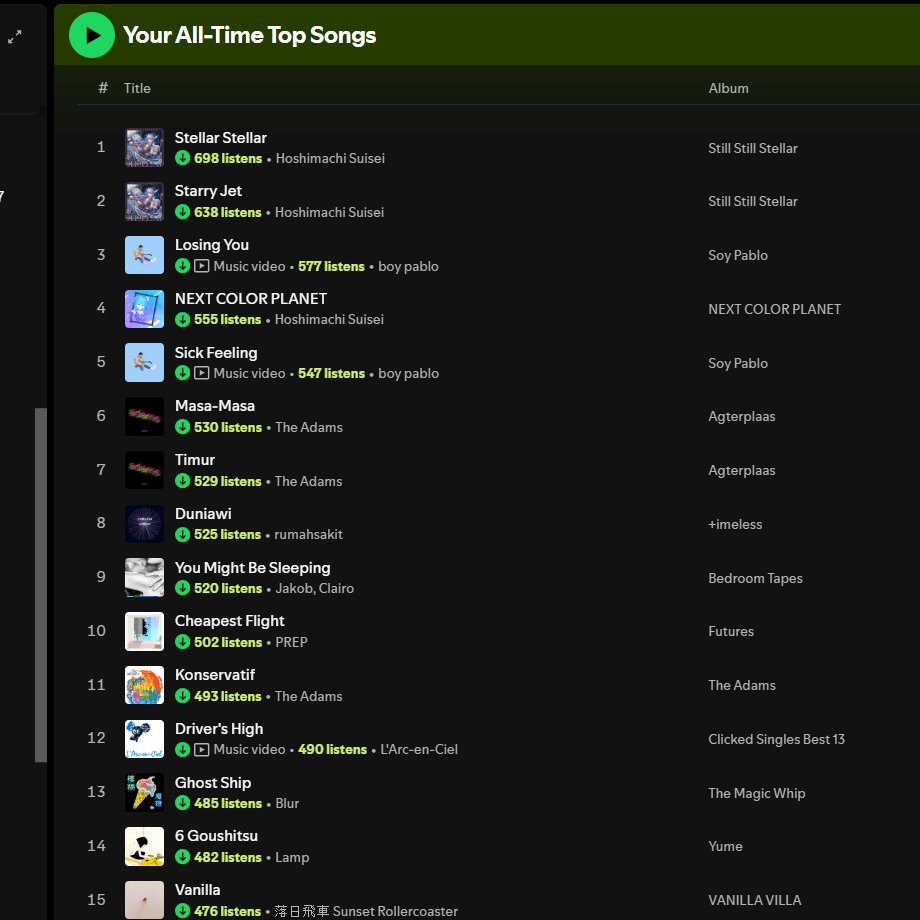The height and width of the screenshot is (920, 920).
Task: Go to Blur artist page
Action: (x=288, y=803)
